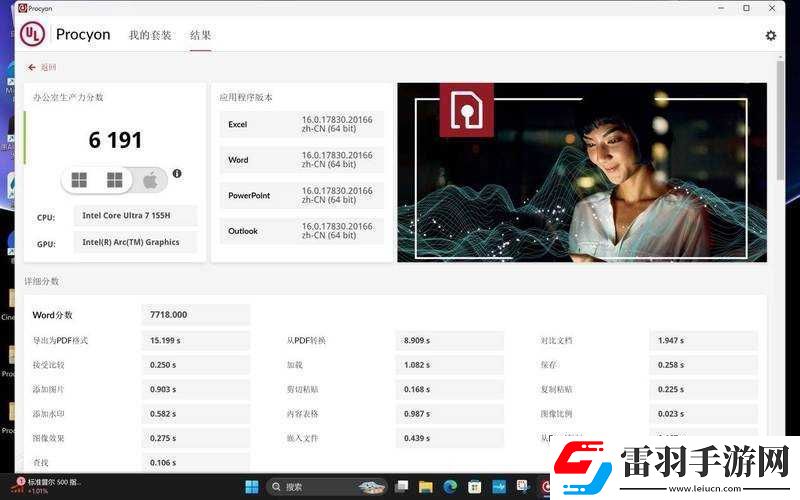Select the Apple logo in score toggle
Viewport: 800px width, 500px height.
click(150, 180)
